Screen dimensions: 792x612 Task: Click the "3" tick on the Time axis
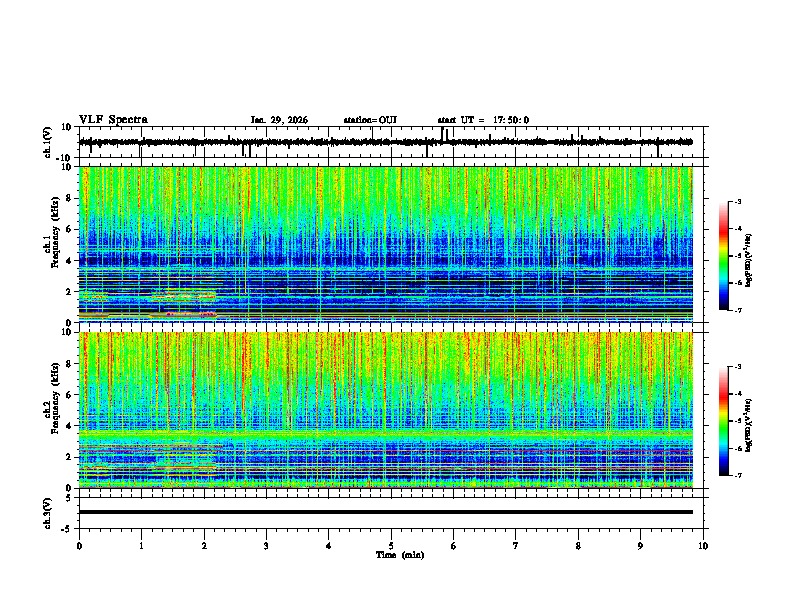(266, 545)
